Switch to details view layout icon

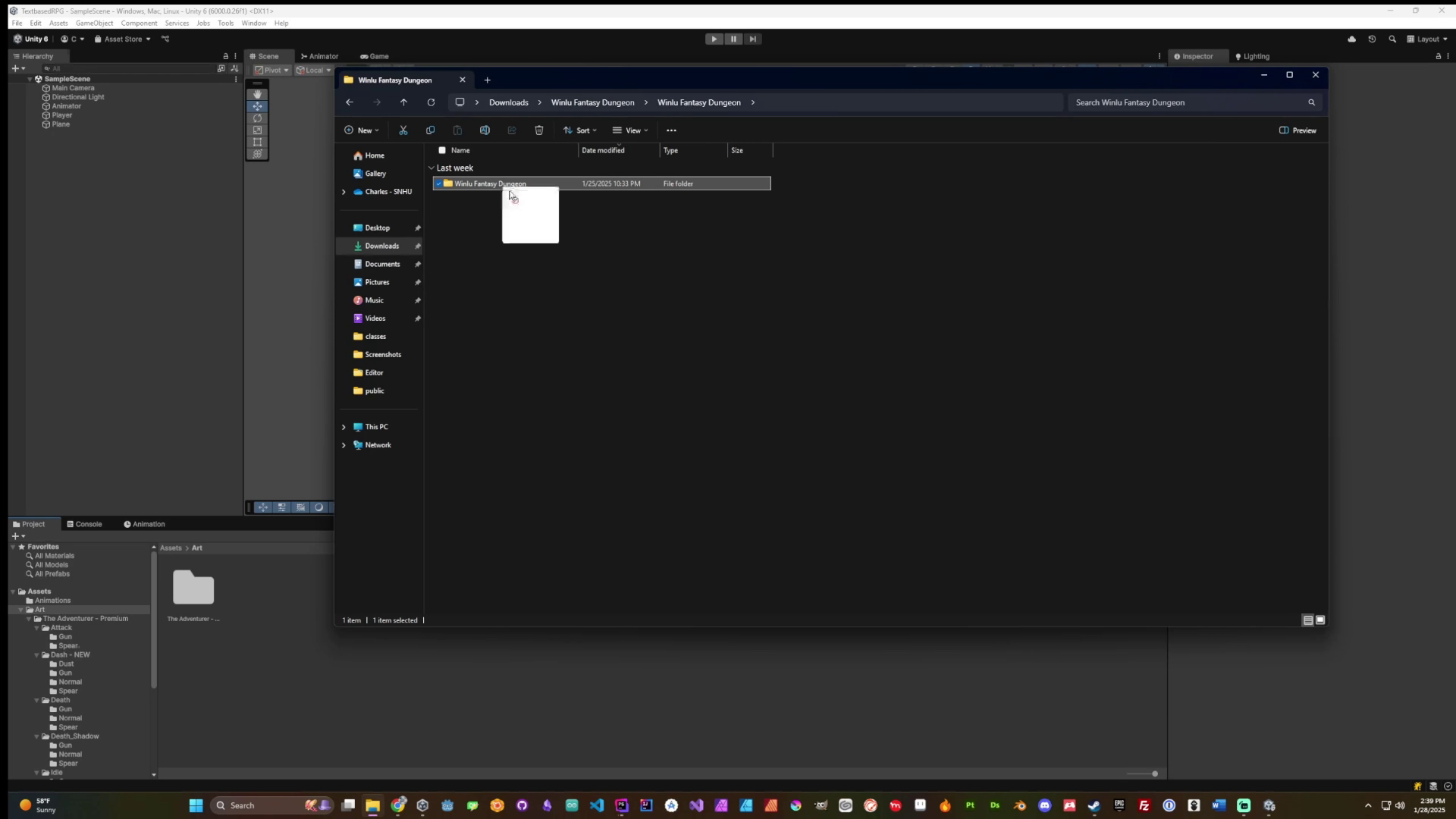tap(1308, 620)
